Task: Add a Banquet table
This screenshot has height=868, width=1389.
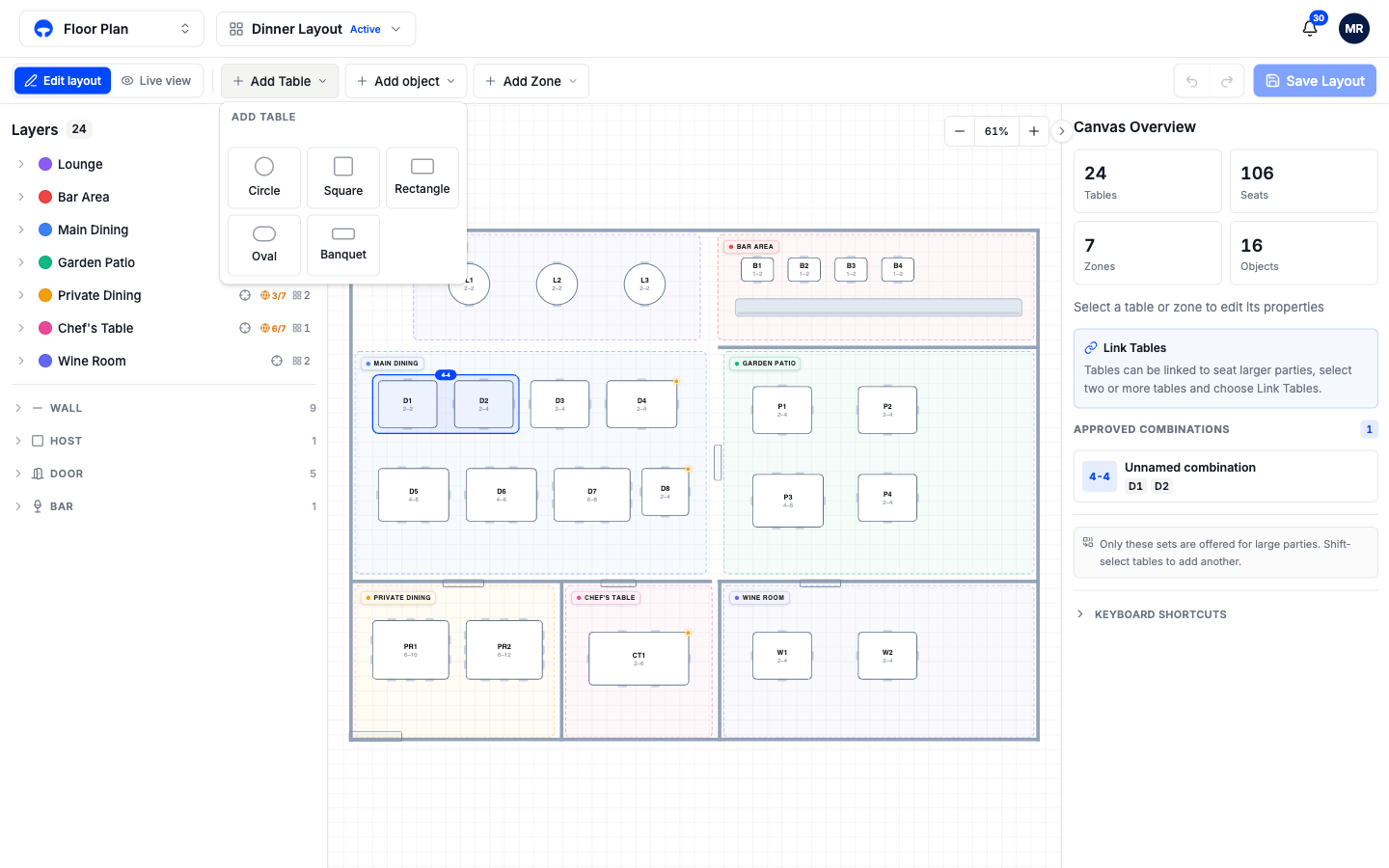Action: click(343, 245)
